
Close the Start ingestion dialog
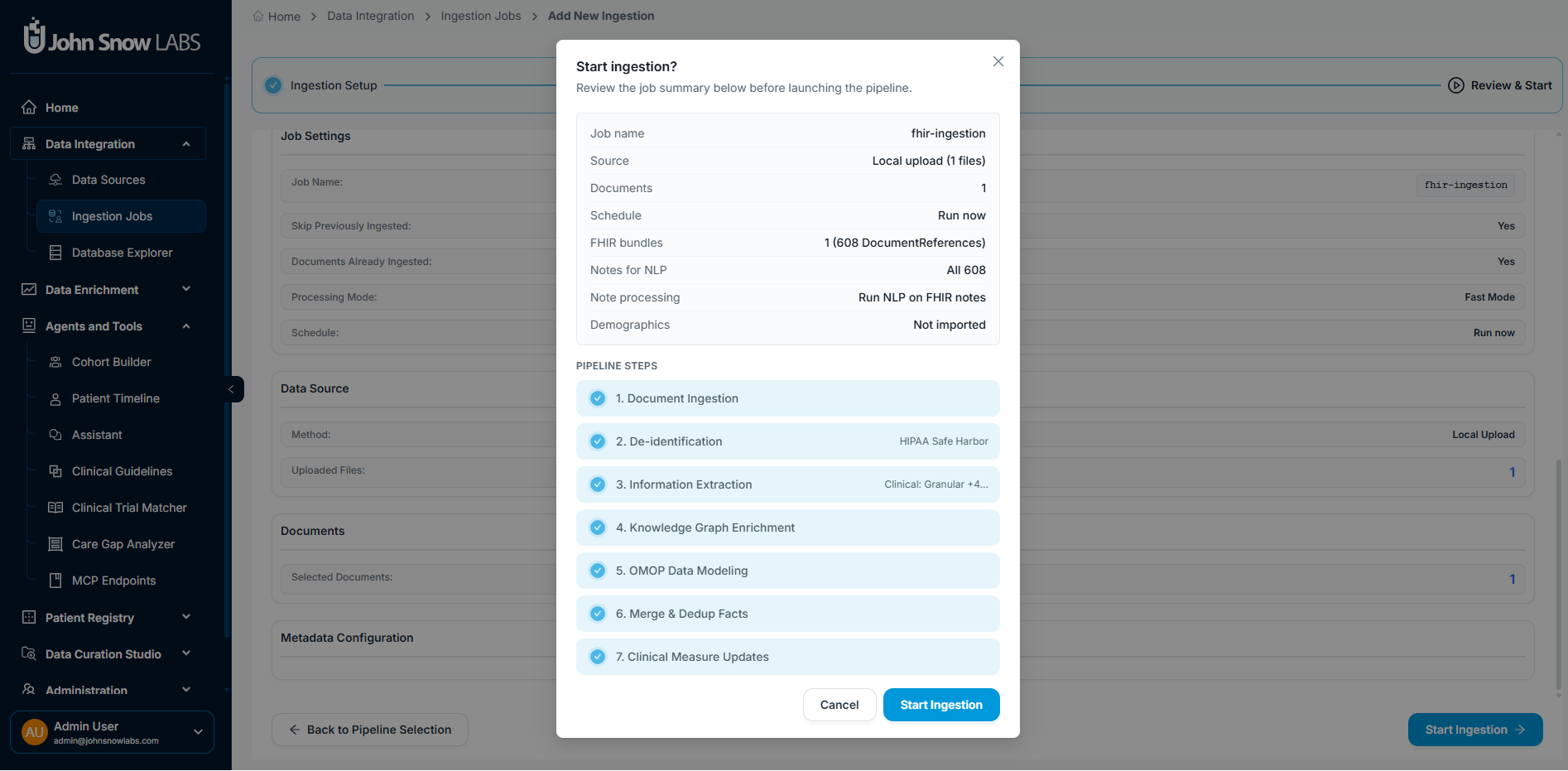click(998, 61)
